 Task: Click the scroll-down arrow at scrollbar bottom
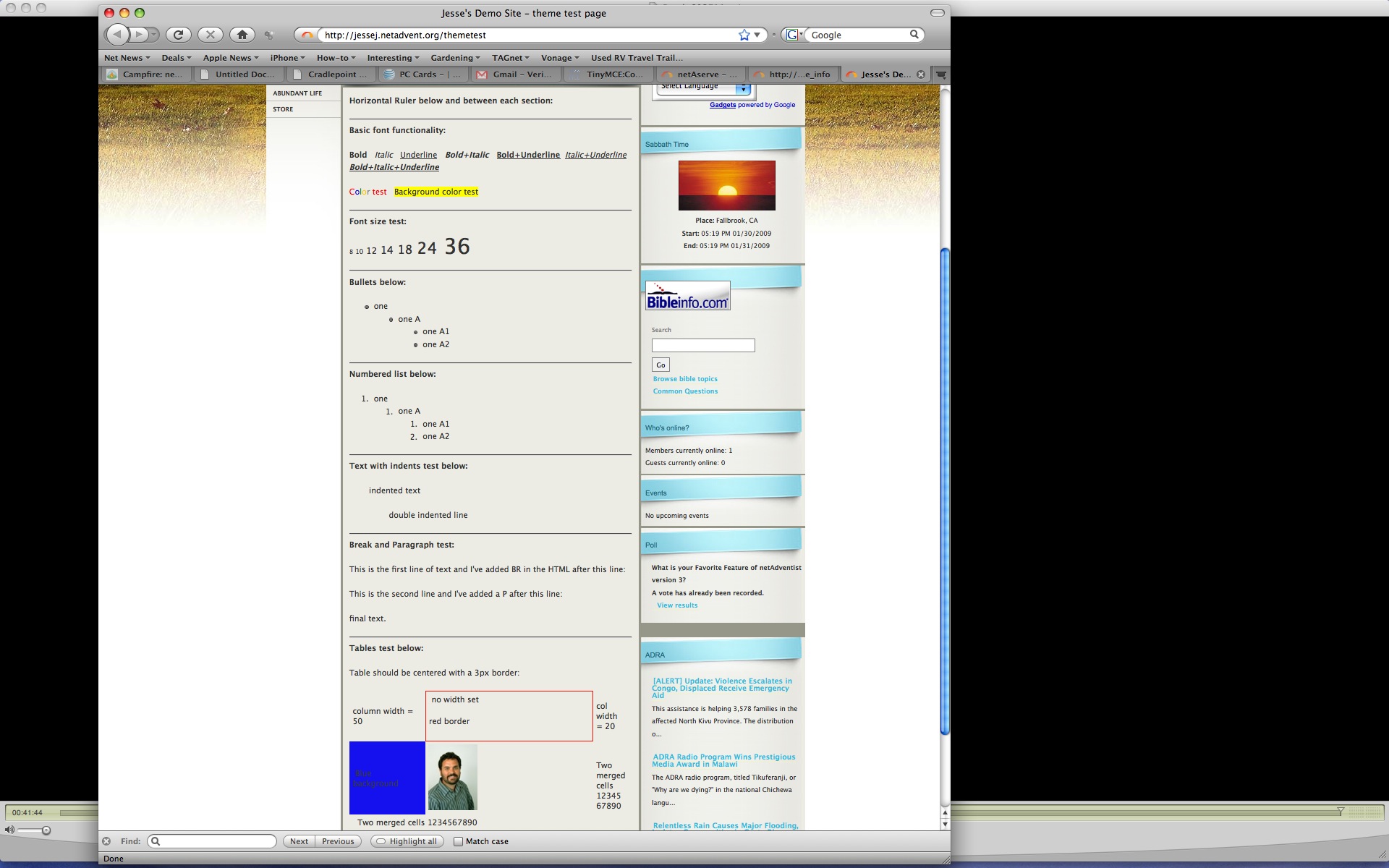tap(944, 824)
